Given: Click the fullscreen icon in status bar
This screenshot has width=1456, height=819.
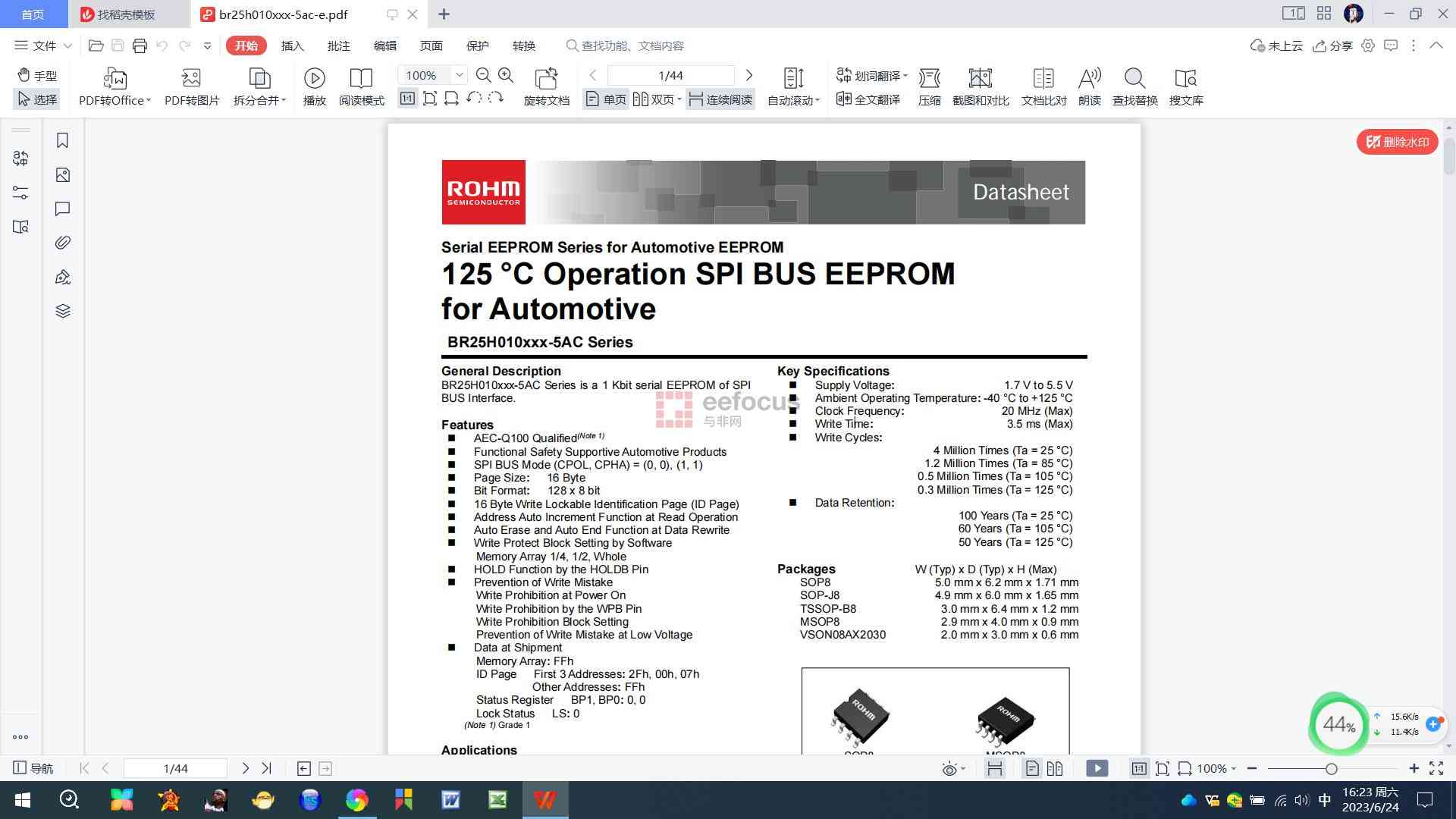Looking at the screenshot, I should click(x=1436, y=769).
